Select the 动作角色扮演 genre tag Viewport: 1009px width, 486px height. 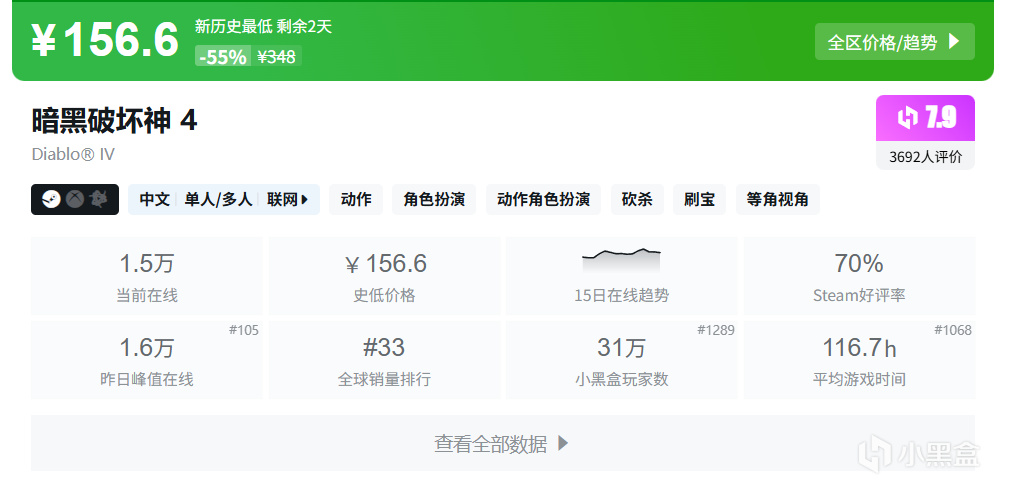[544, 200]
